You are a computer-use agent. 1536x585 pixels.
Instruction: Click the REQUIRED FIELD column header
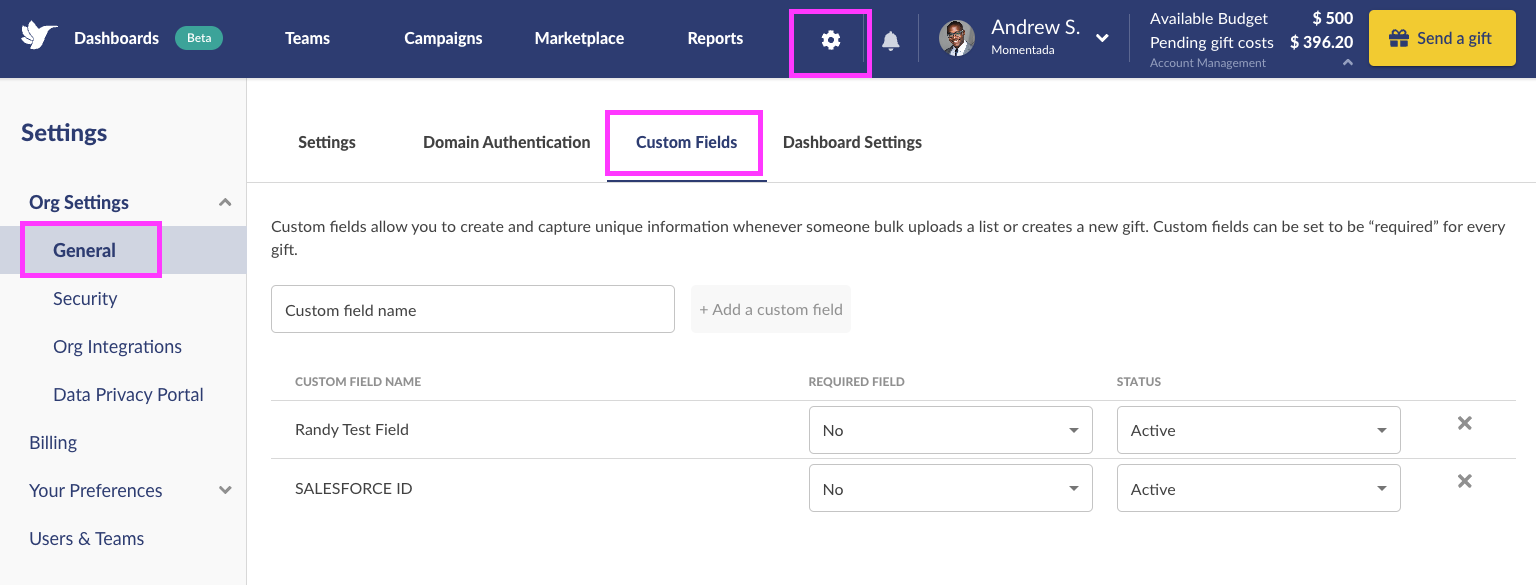857,382
